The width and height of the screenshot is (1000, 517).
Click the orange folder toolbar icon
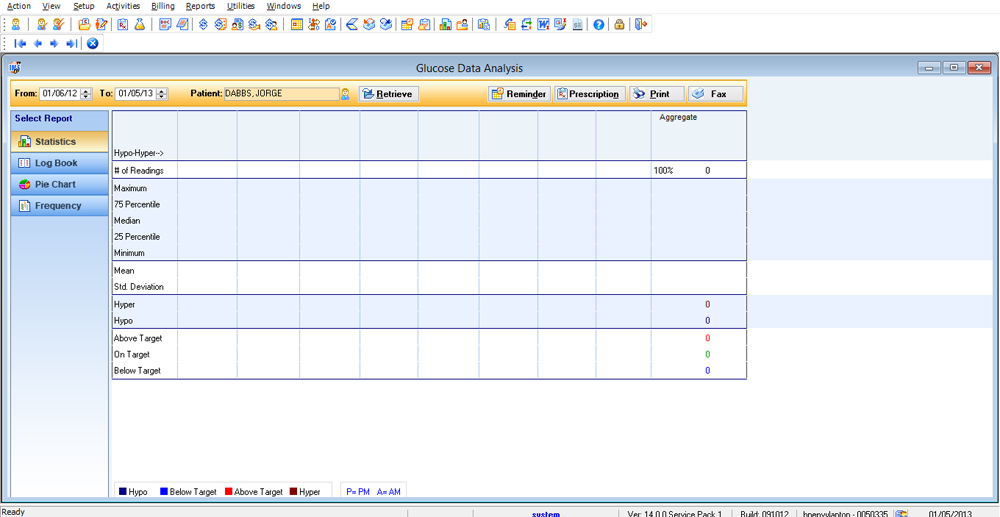[84, 24]
